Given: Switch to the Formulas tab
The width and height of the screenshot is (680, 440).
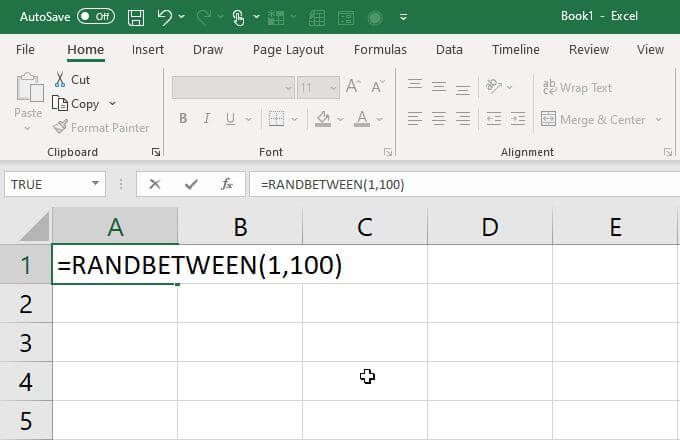Looking at the screenshot, I should coord(380,49).
